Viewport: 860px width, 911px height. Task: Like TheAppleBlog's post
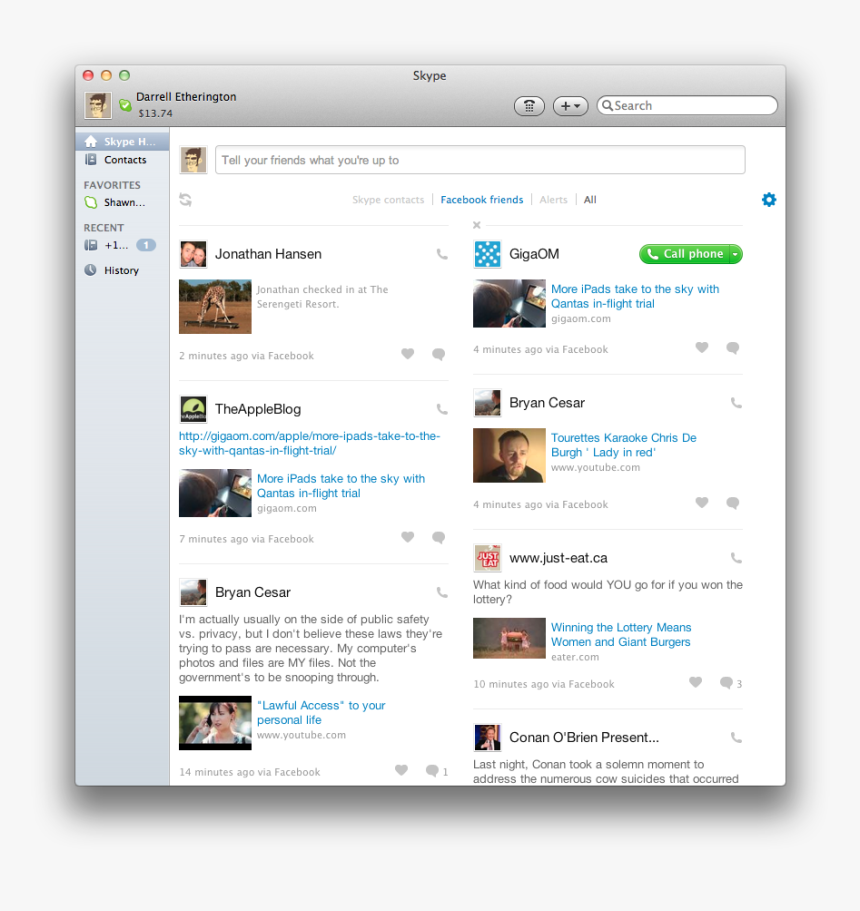pyautogui.click(x=408, y=537)
